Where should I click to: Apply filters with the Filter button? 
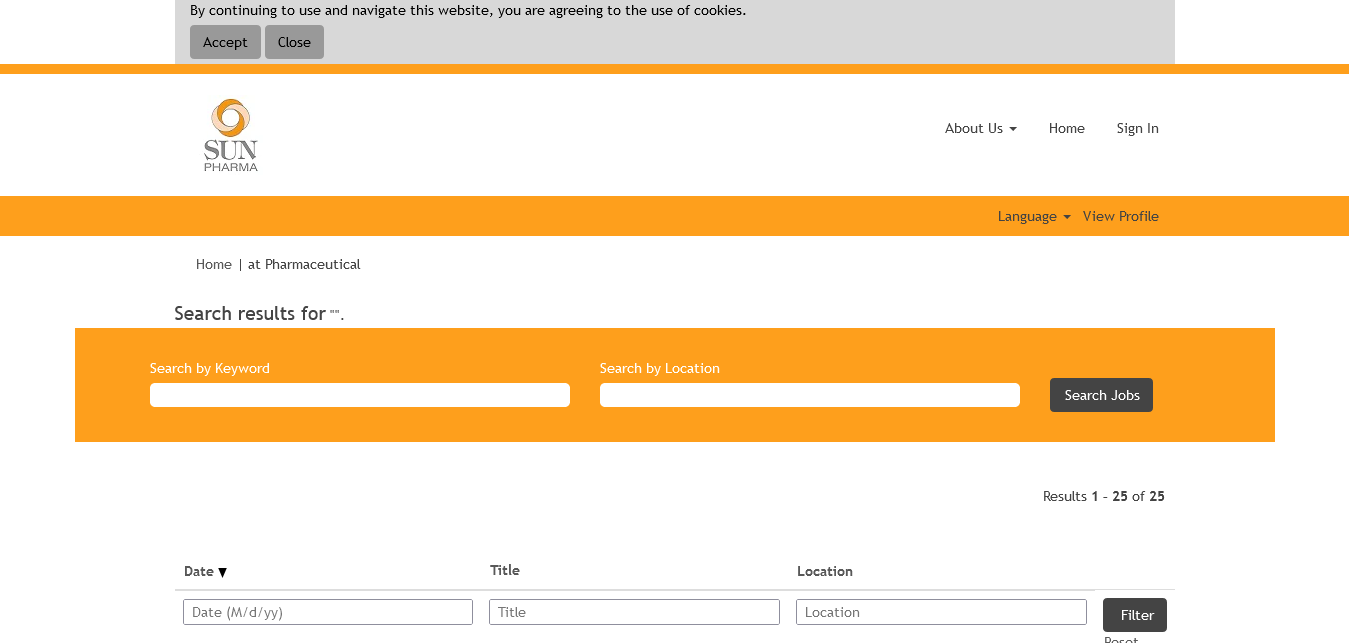[1134, 615]
